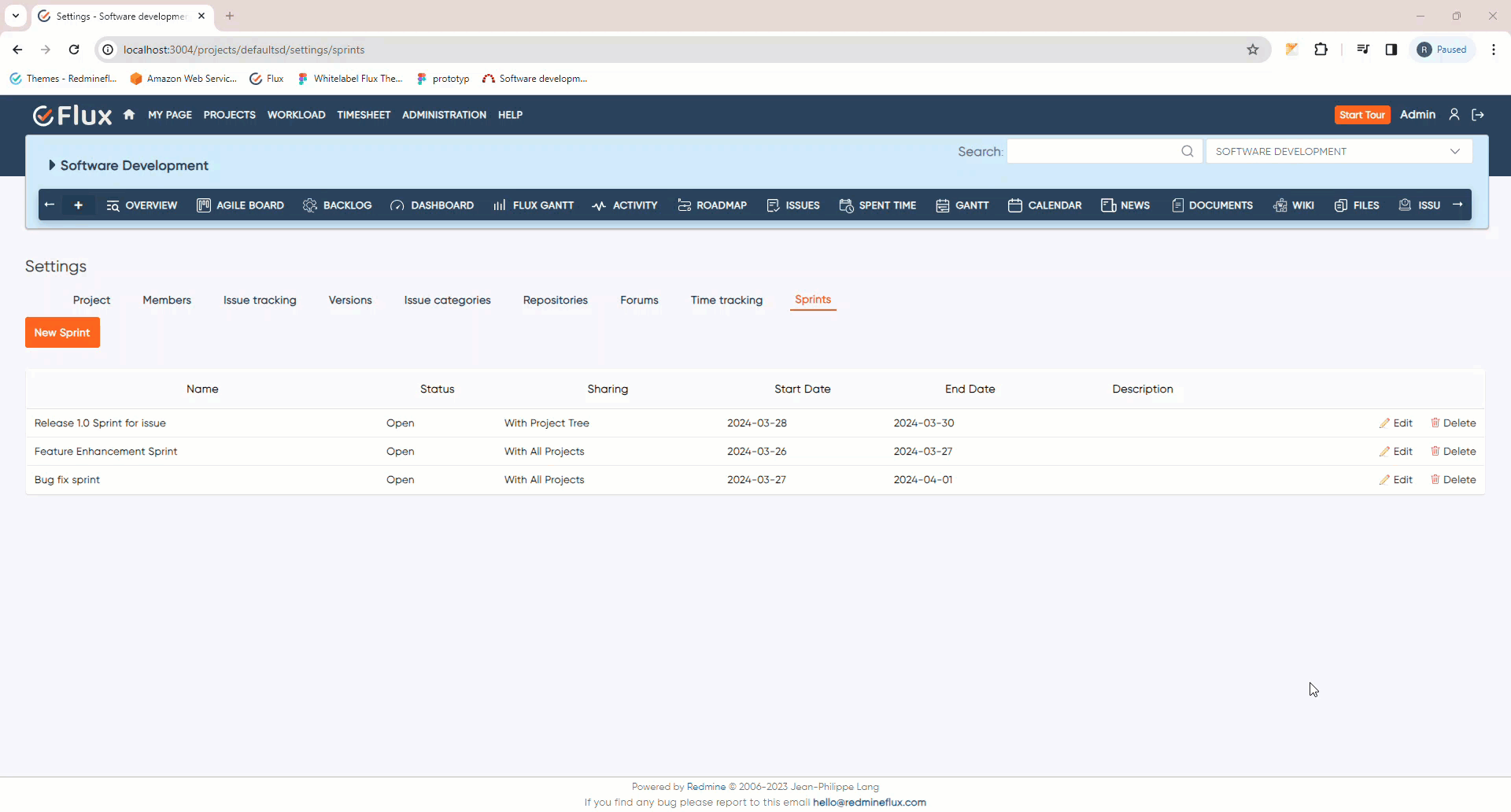Switch to the Versions settings tab
Image resolution: width=1511 pixels, height=812 pixels.
(350, 301)
